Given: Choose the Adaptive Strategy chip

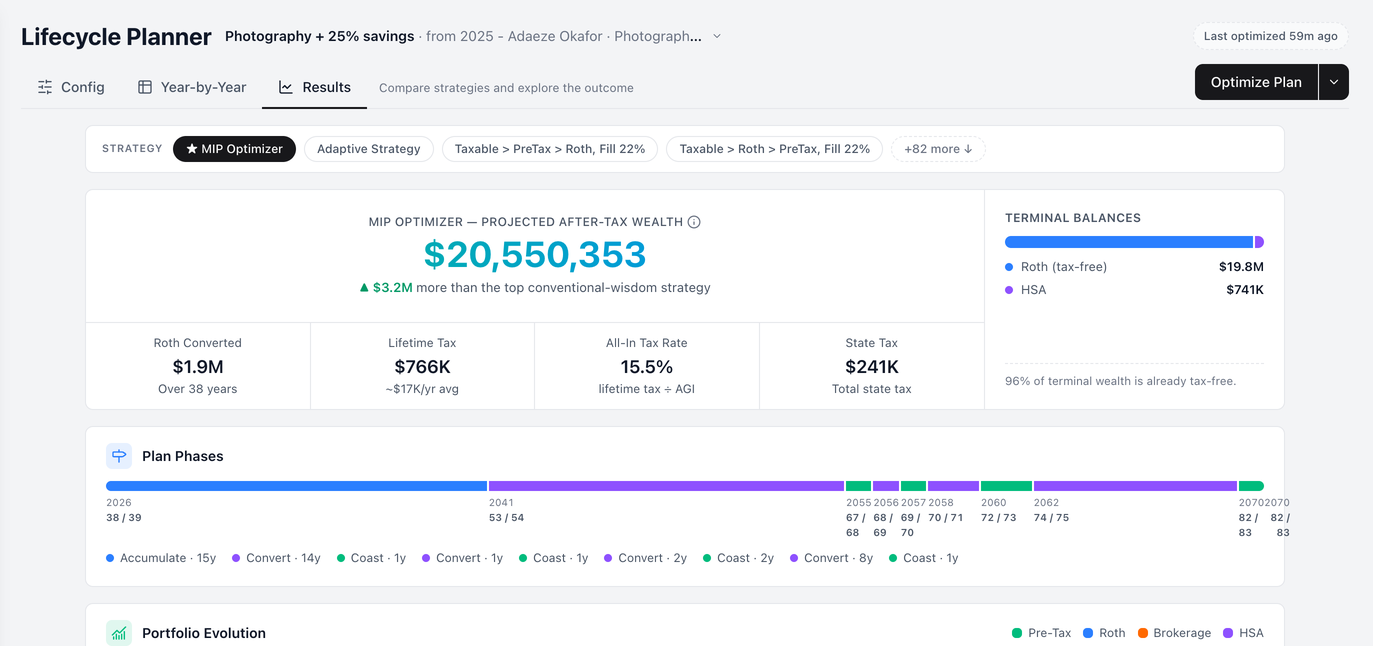Looking at the screenshot, I should (368, 149).
